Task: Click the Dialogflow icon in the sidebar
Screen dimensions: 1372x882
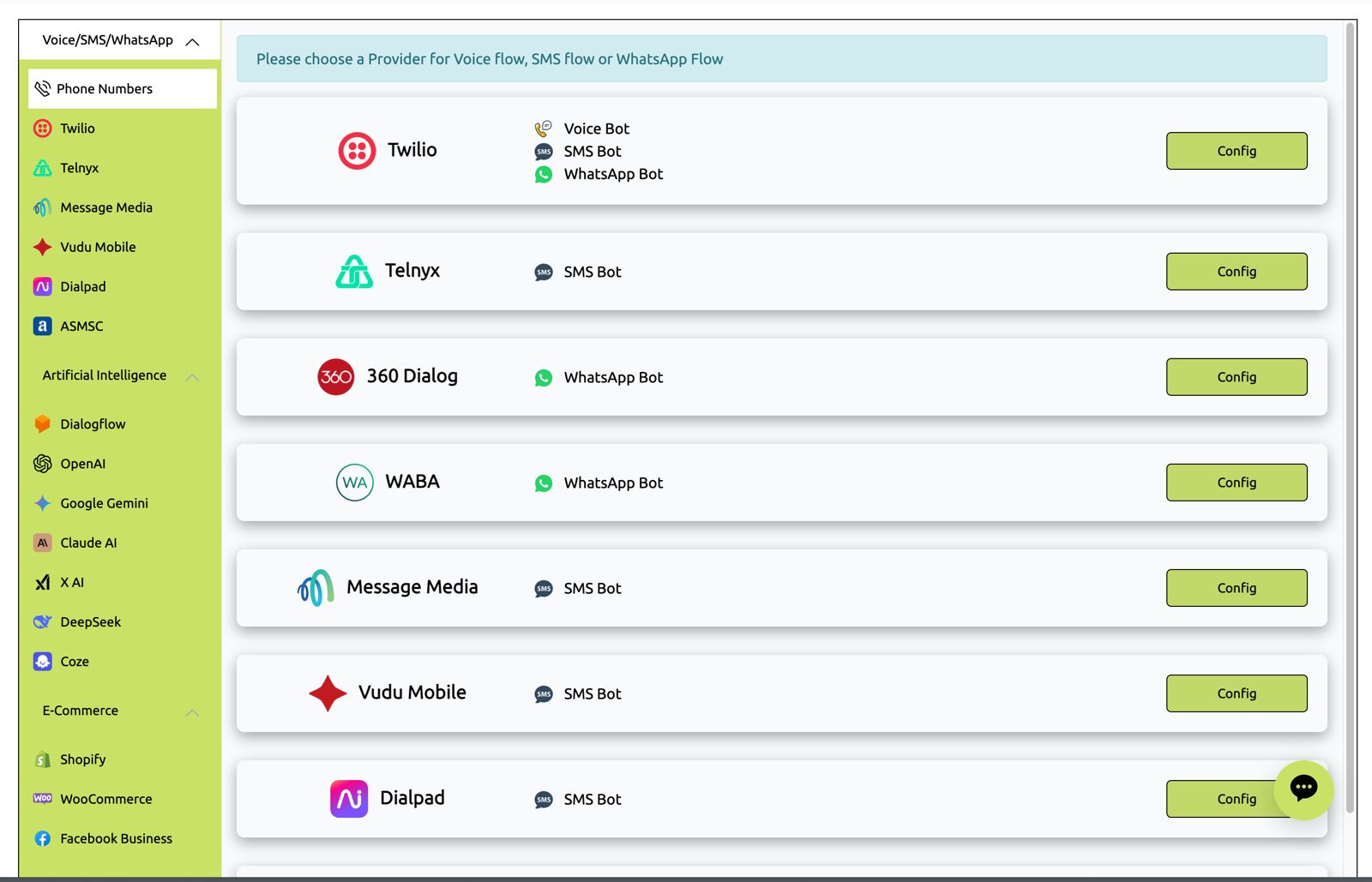Action: click(x=42, y=424)
